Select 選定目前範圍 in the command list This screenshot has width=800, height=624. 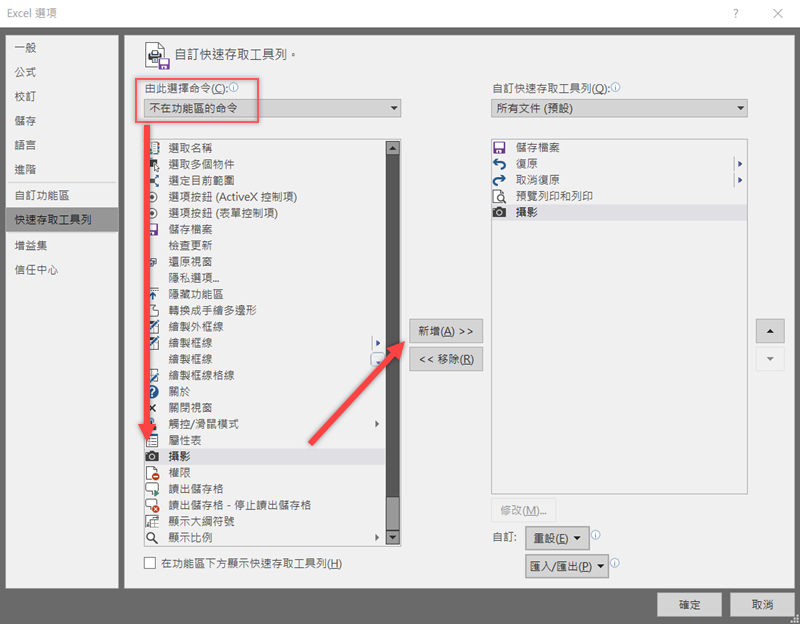pos(265,181)
